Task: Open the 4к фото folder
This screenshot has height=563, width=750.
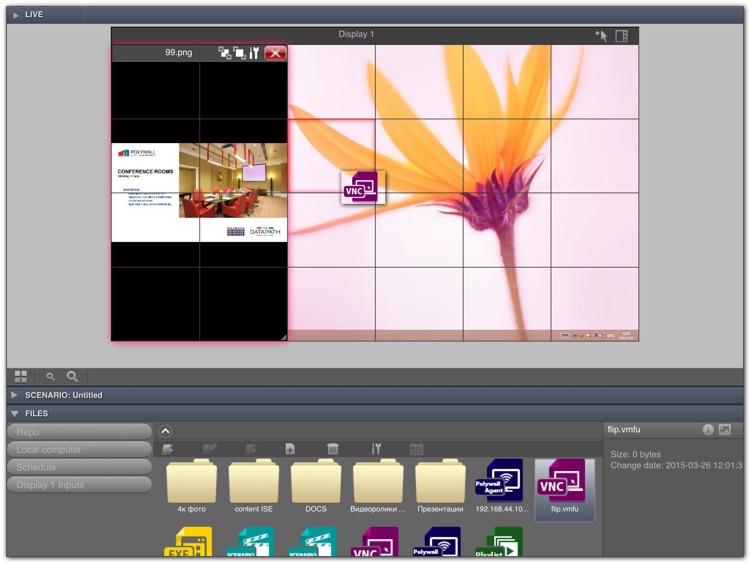Action: (191, 486)
